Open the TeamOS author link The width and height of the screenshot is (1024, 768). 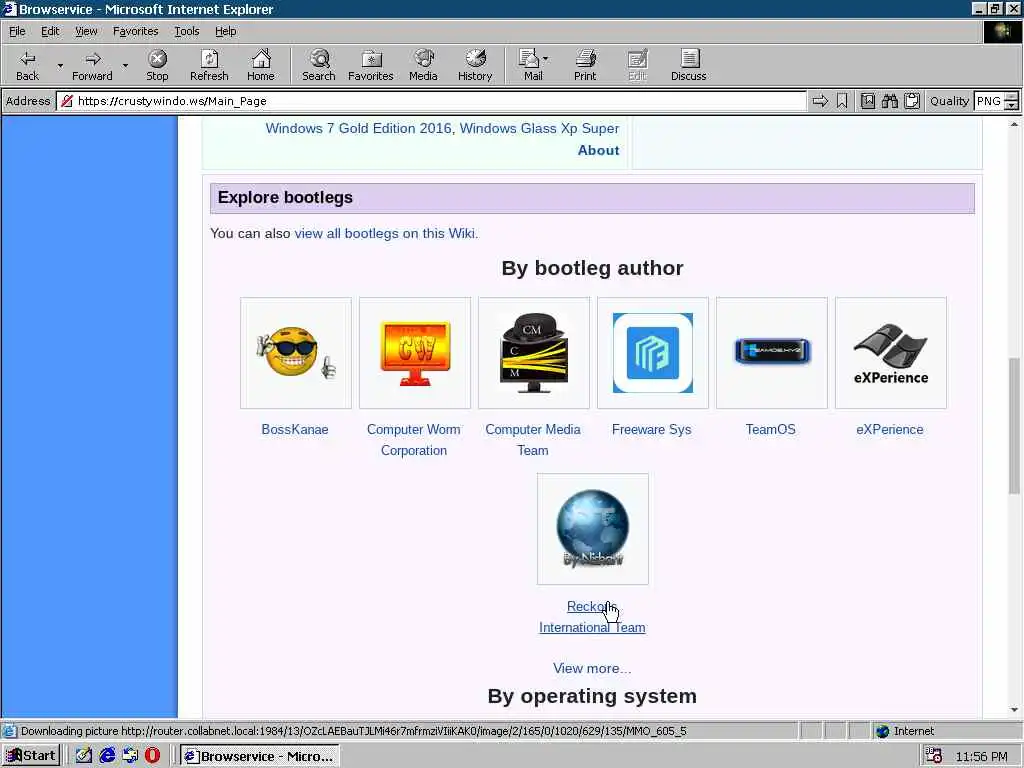771,430
